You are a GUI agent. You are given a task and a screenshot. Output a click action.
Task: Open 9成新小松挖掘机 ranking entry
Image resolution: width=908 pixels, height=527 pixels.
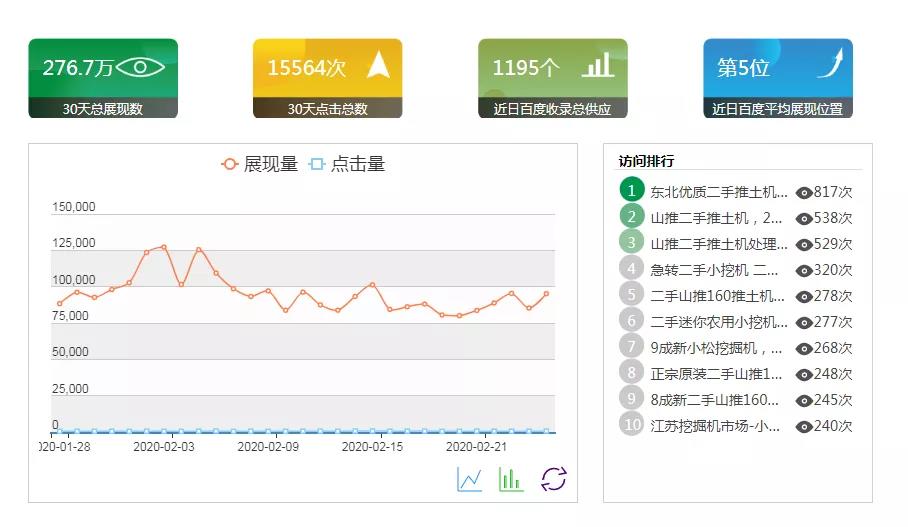pyautogui.click(x=716, y=348)
